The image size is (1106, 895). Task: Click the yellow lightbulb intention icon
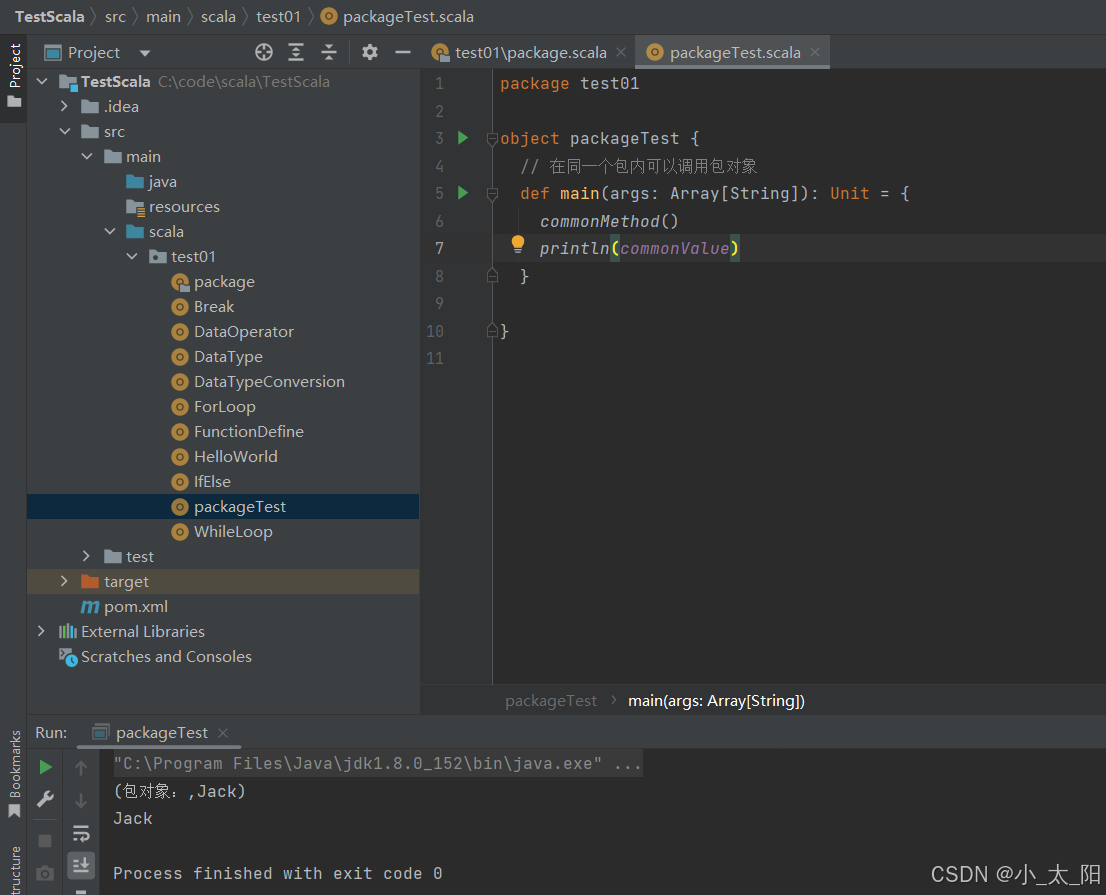(518, 245)
